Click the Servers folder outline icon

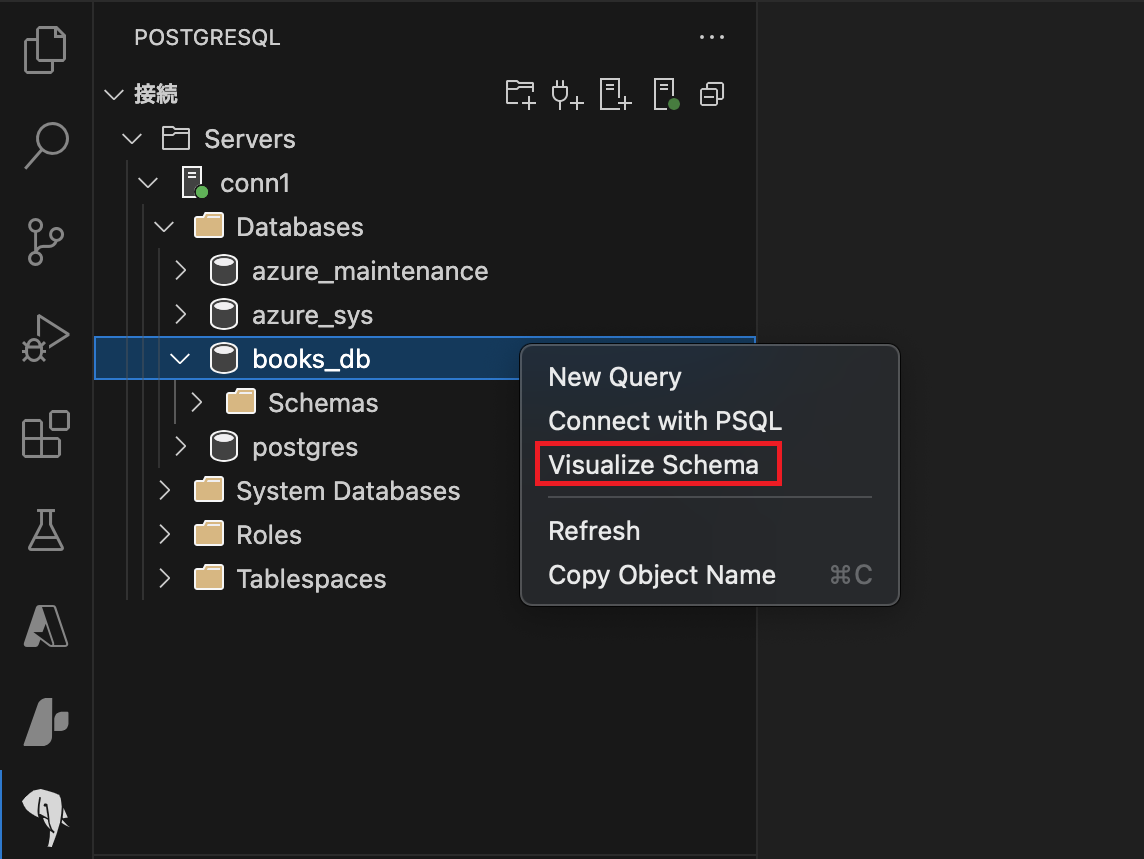pyautogui.click(x=176, y=139)
